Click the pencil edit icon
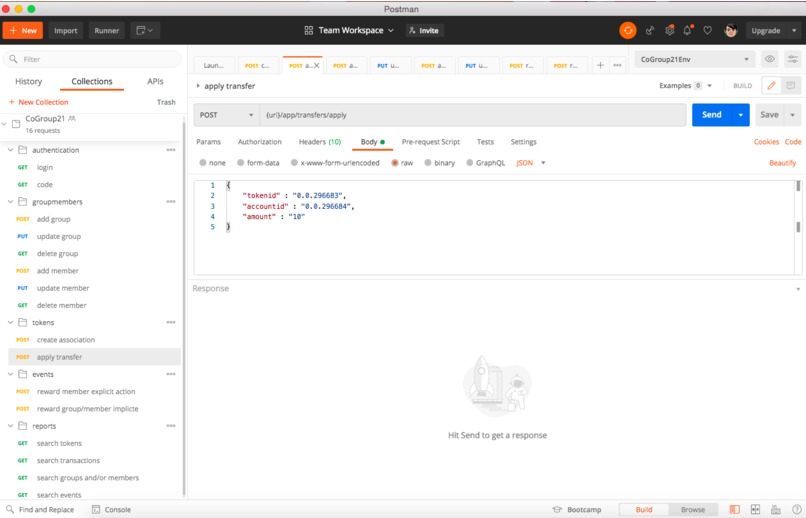The height and width of the screenshot is (518, 806). pos(771,86)
